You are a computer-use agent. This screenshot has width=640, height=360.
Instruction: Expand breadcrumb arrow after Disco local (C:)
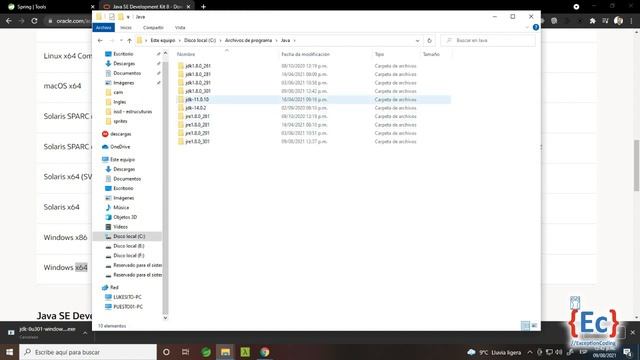tap(220, 40)
